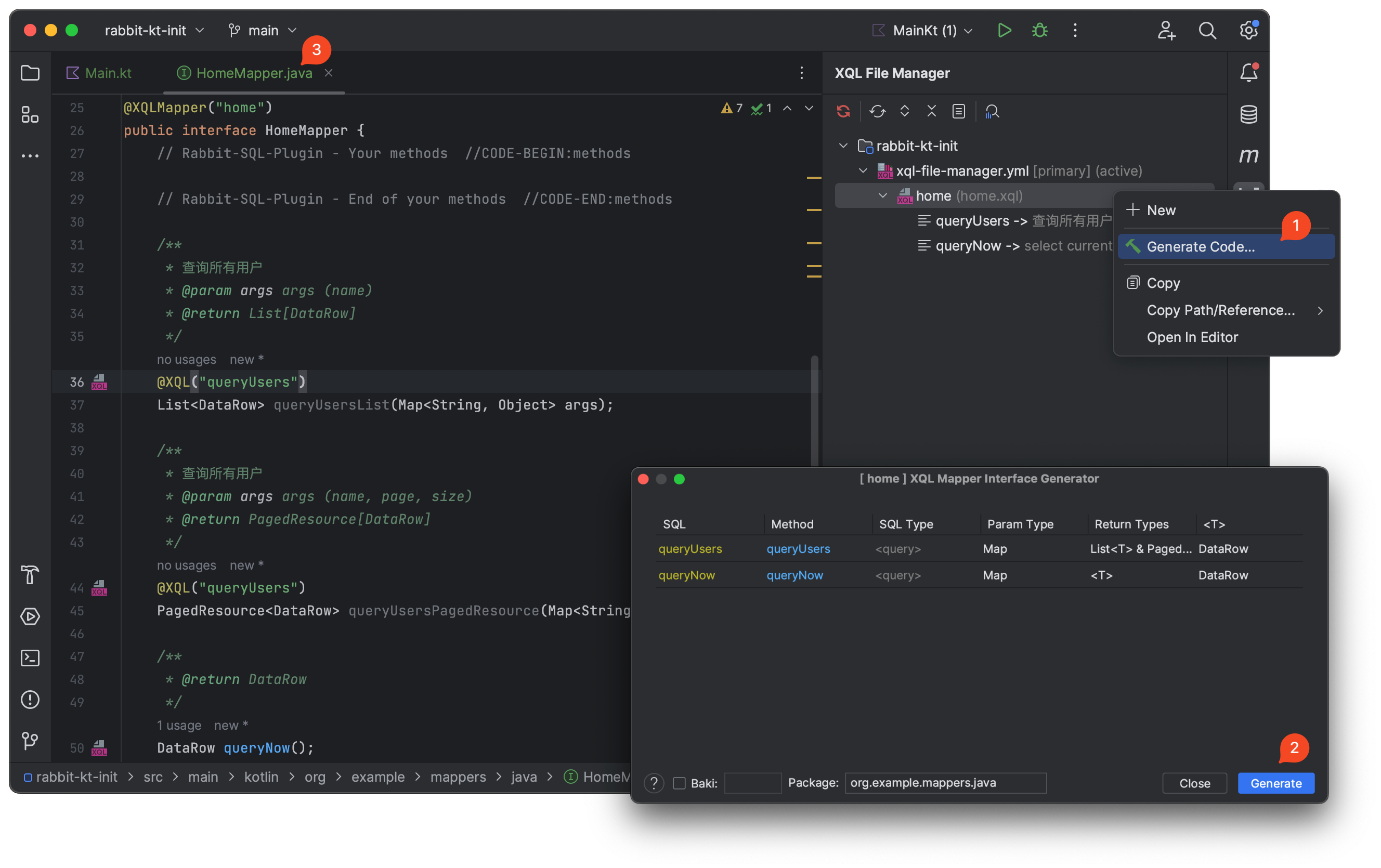This screenshot has height=868, width=1381.
Task: Open the Problems tool window
Action: point(30,699)
